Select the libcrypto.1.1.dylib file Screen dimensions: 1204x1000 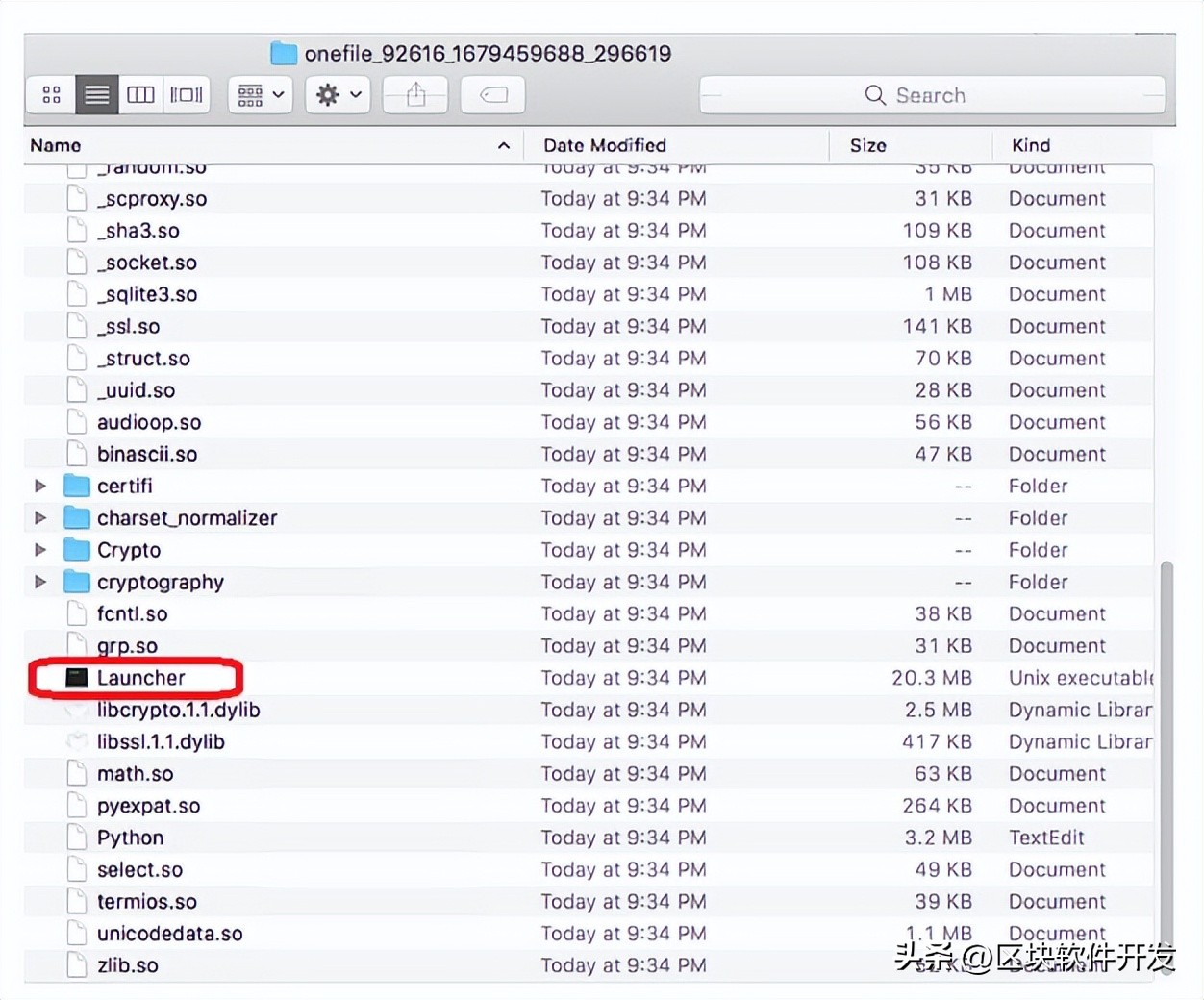pos(178,710)
